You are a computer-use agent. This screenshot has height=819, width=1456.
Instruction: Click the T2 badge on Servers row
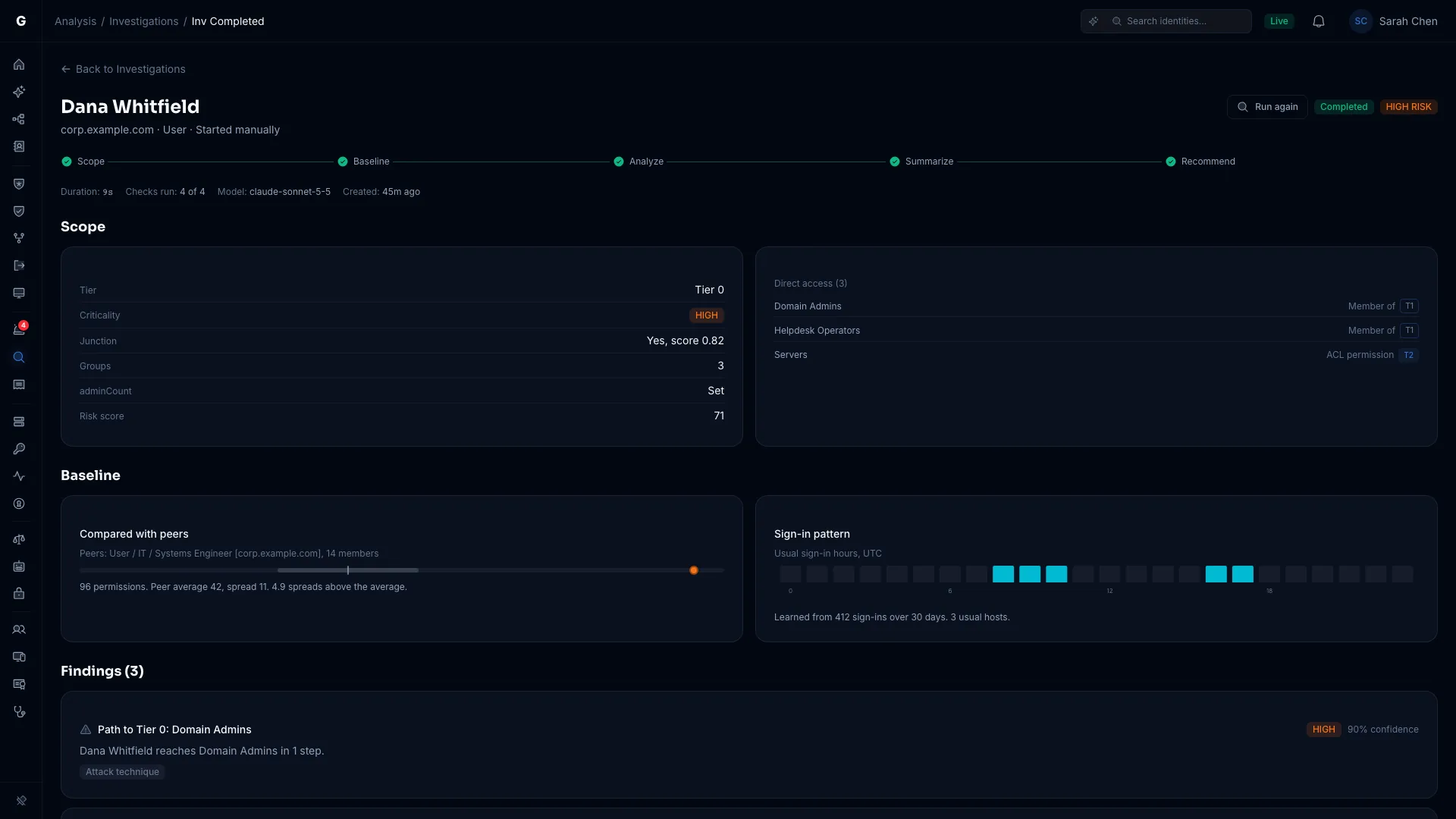tap(1408, 355)
